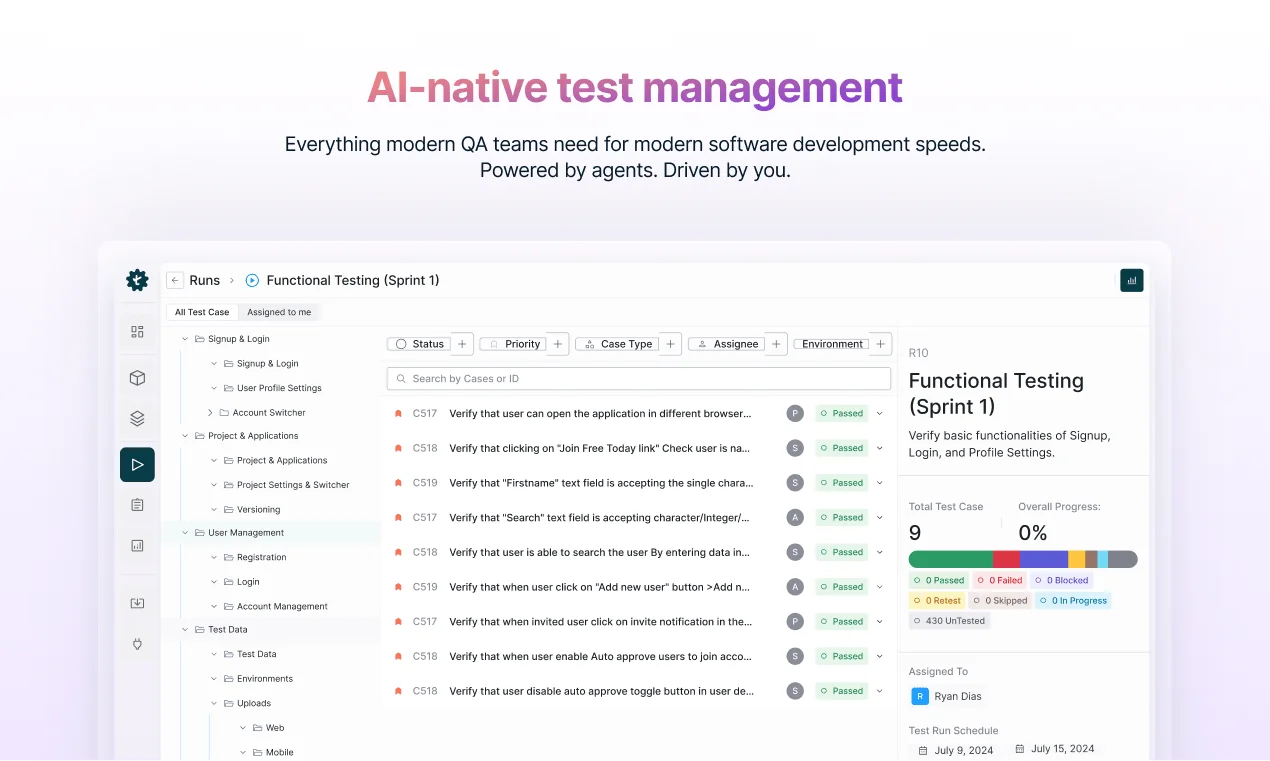1270x761 pixels.
Task: Click end chevron on 'invite notification' row
Action: [x=880, y=621]
